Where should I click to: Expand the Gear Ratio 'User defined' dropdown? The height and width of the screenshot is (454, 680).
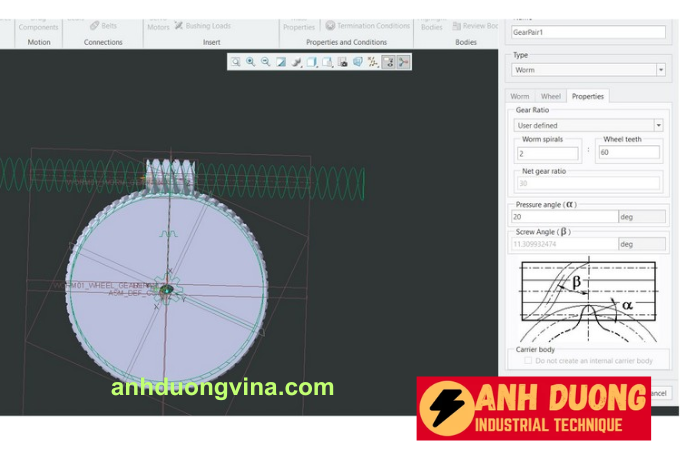587,125
